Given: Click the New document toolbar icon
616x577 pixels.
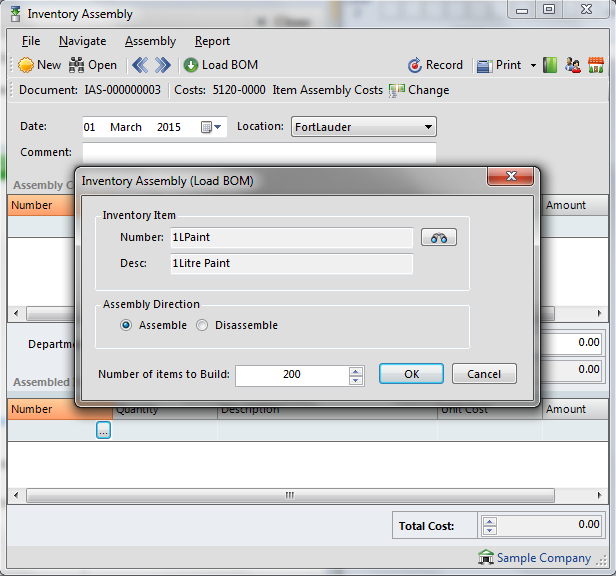Looking at the screenshot, I should click(x=27, y=65).
